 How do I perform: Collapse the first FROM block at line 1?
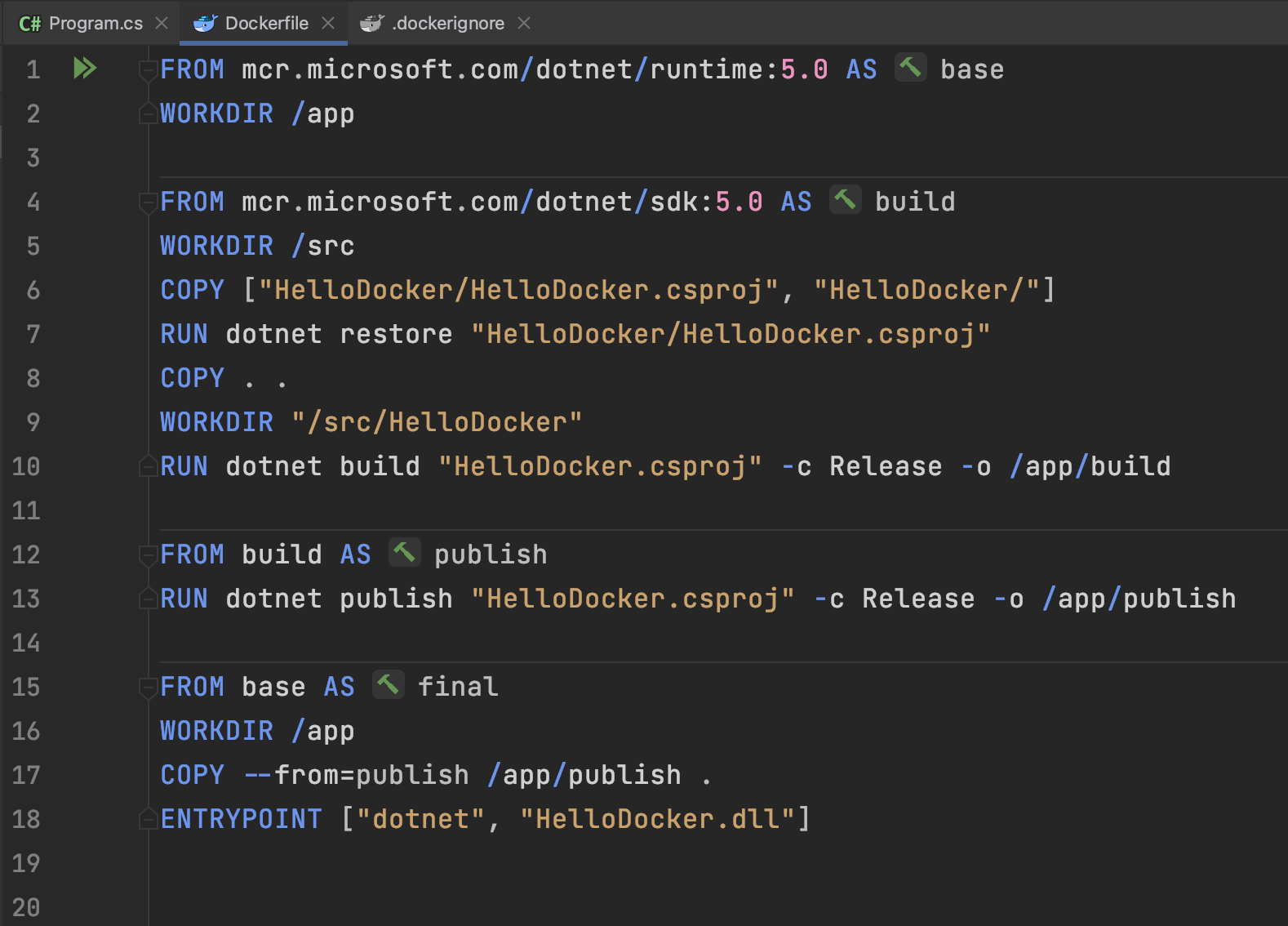point(148,70)
